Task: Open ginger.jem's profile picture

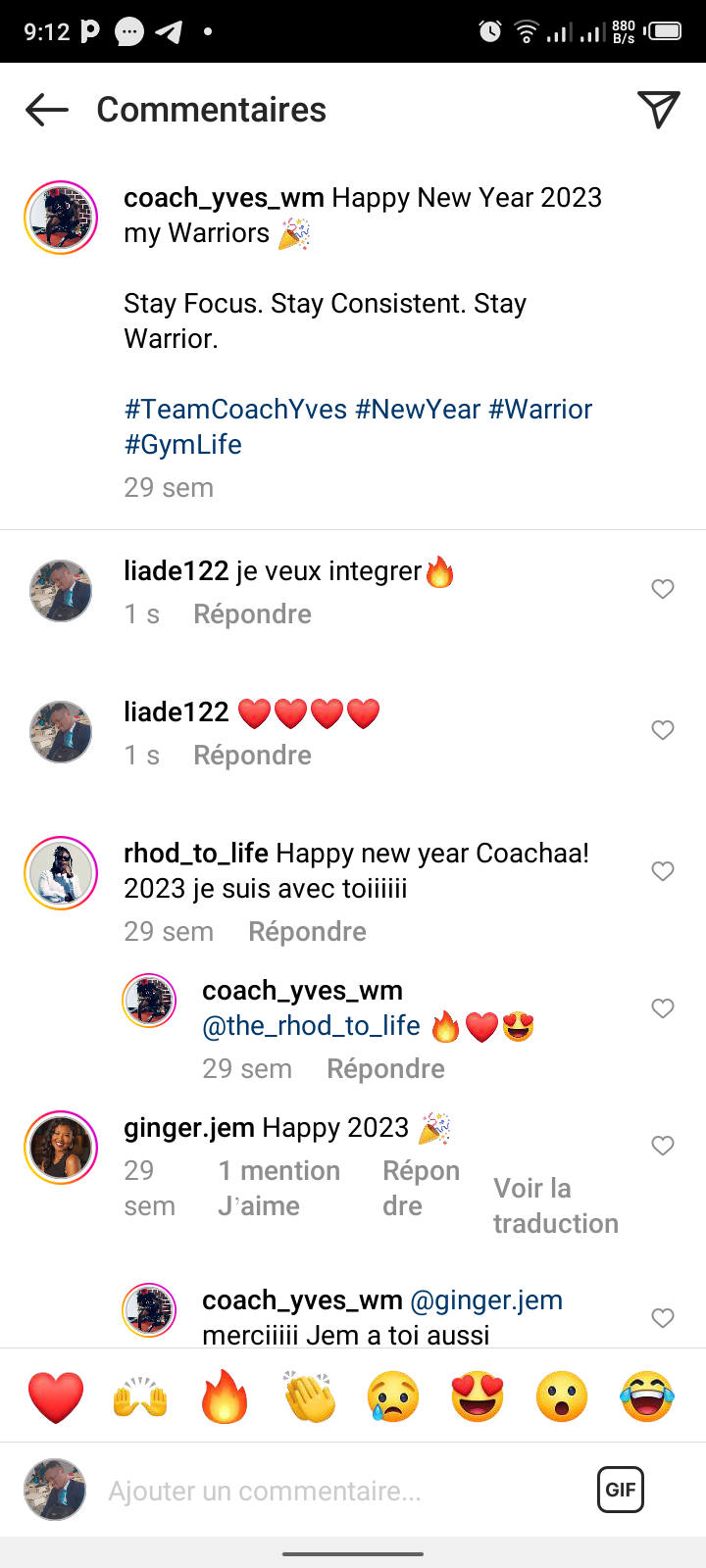Action: pos(61,1148)
